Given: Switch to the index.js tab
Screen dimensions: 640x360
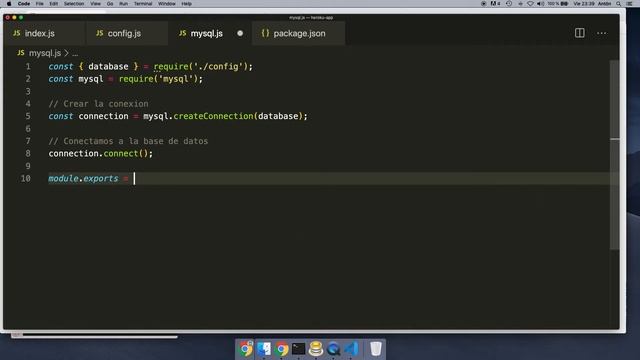Looking at the screenshot, I should [x=44, y=33].
